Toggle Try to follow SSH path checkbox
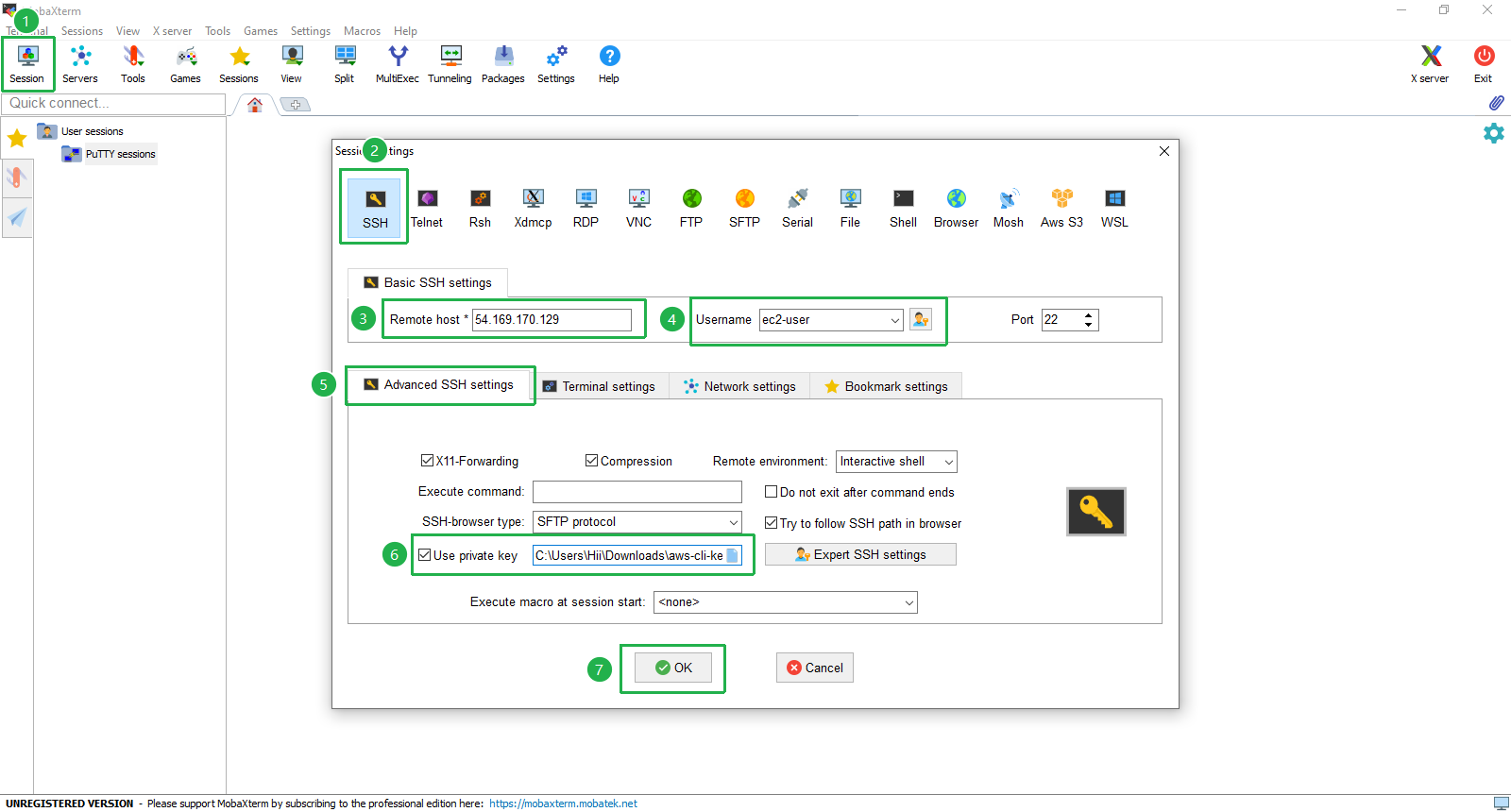Viewport: 1511px width, 812px height. (x=771, y=523)
